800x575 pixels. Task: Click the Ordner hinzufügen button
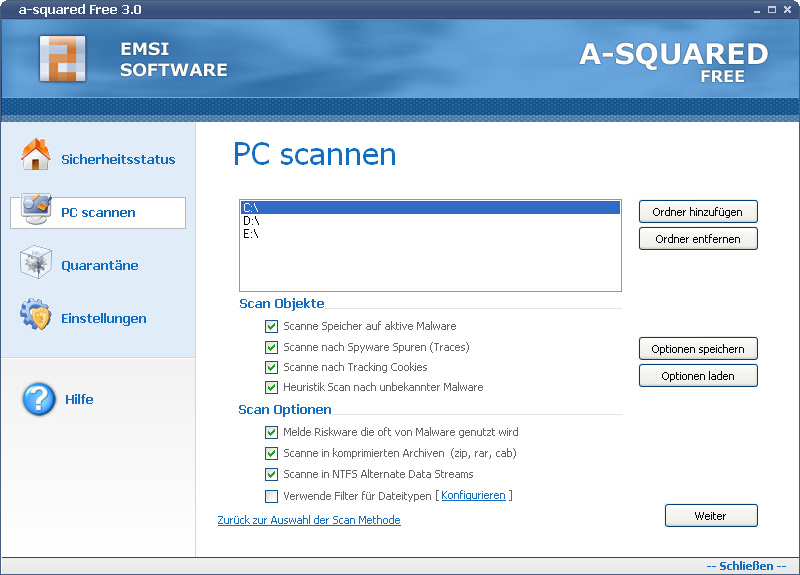point(698,212)
